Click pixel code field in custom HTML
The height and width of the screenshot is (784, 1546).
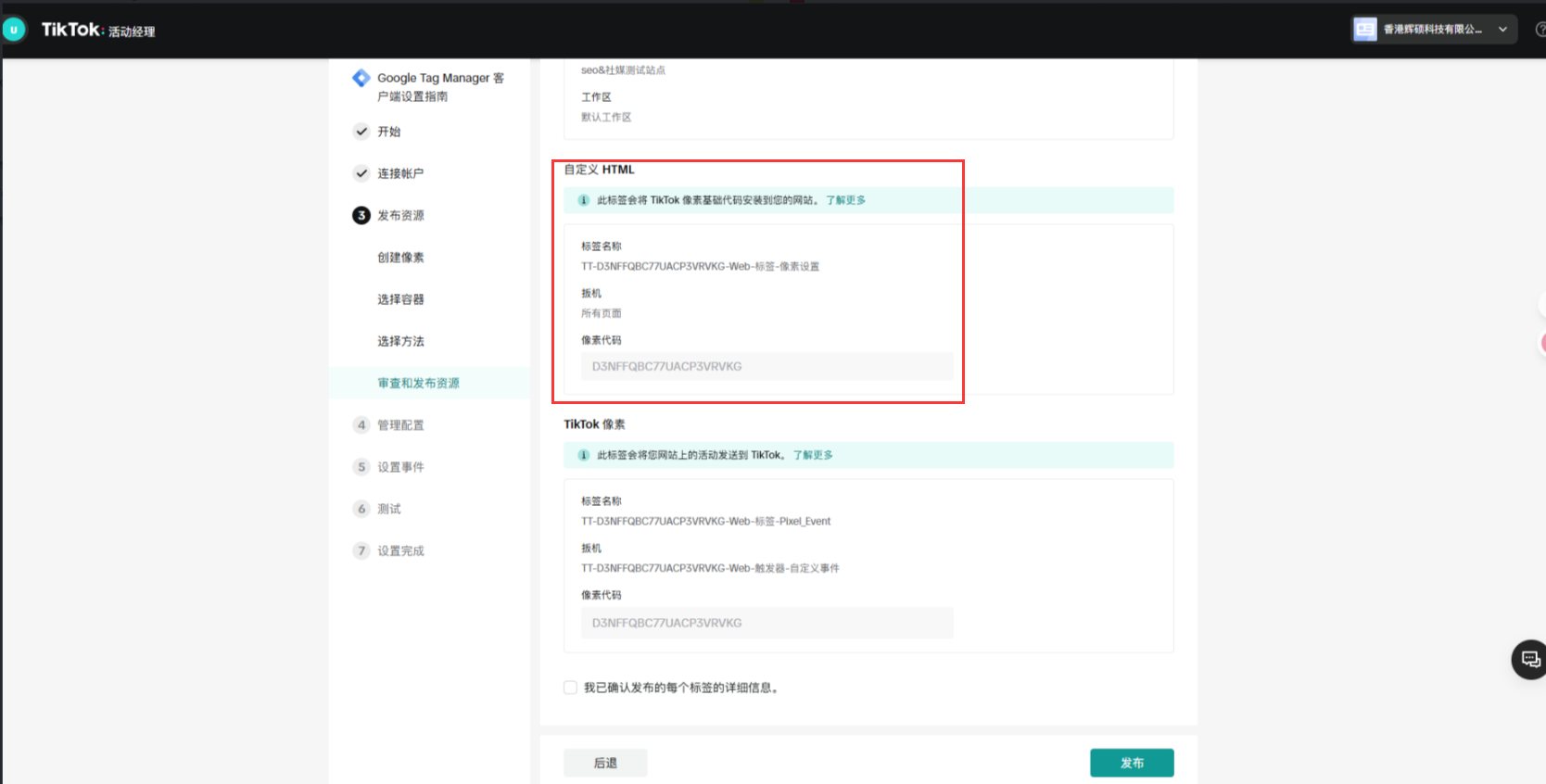[767, 366]
